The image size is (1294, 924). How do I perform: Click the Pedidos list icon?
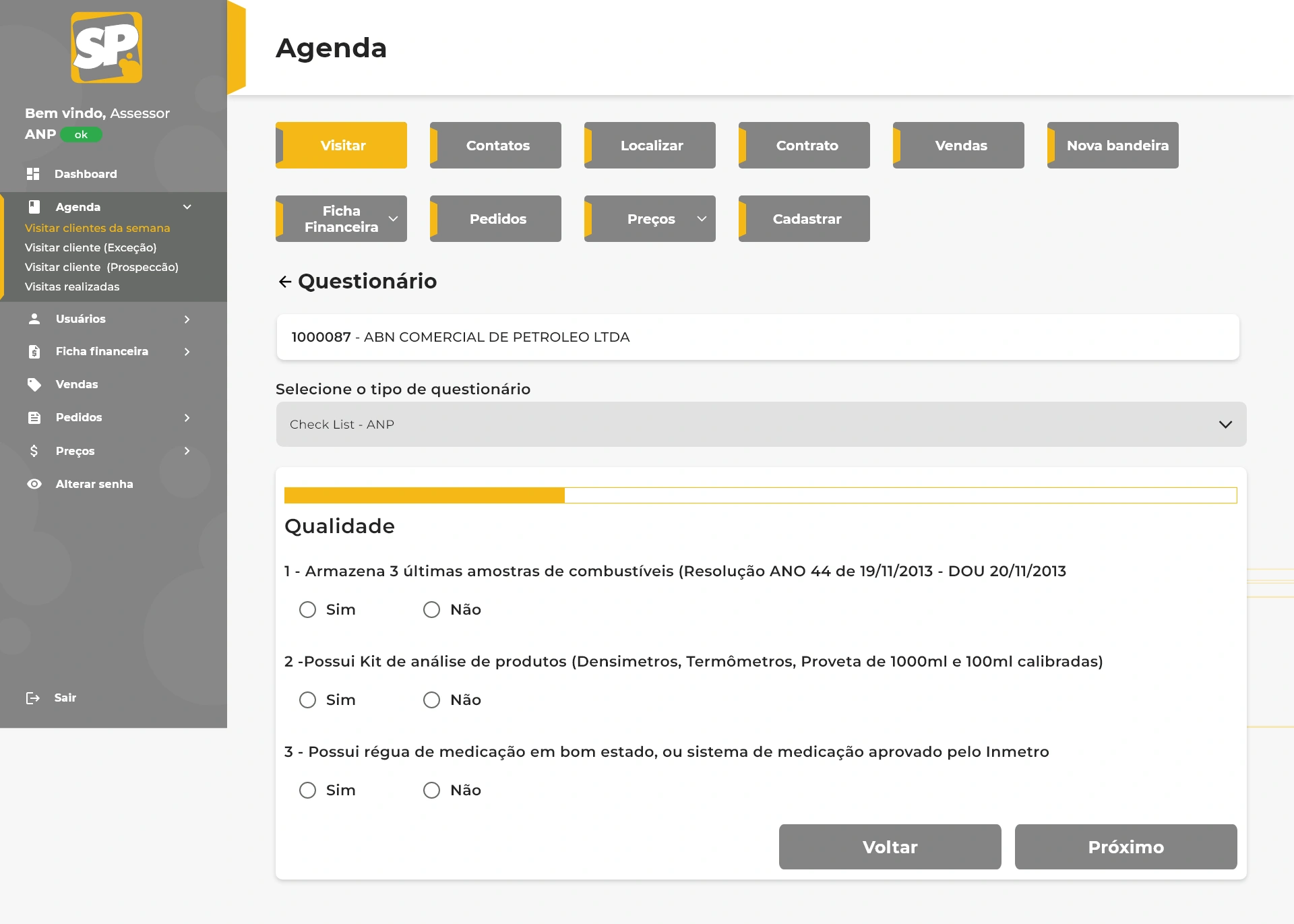pyautogui.click(x=34, y=418)
